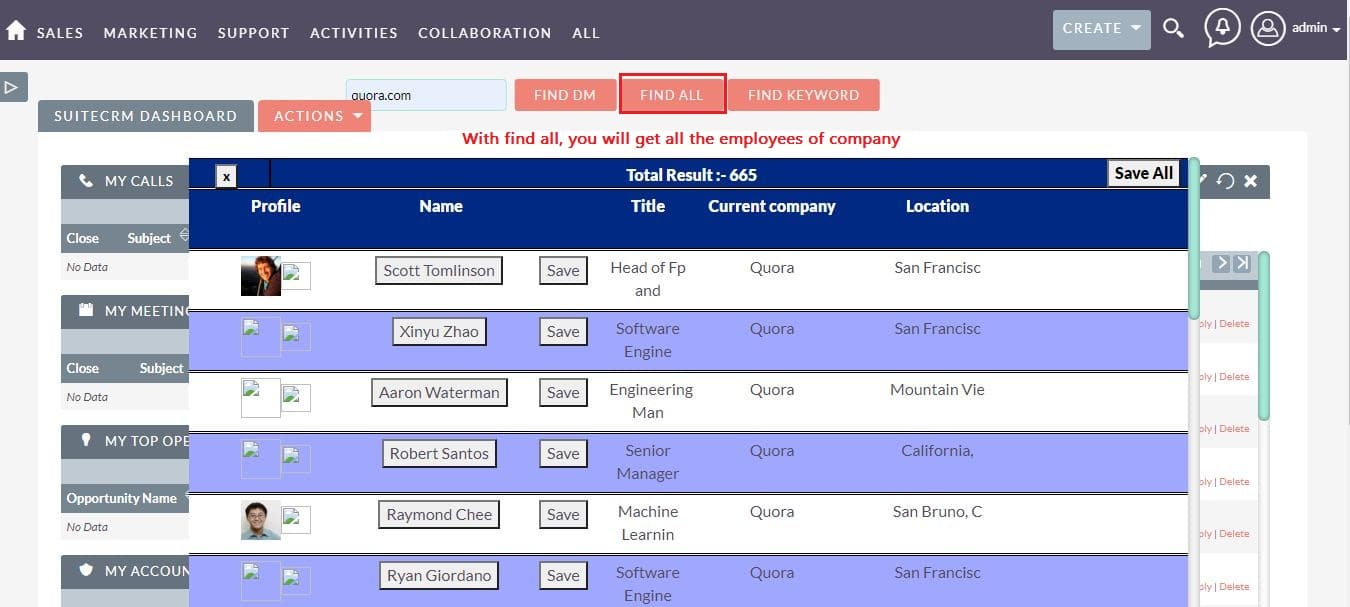The width and height of the screenshot is (1350, 607).
Task: Expand the sidebar with the arrow toggle
Action: [13, 87]
